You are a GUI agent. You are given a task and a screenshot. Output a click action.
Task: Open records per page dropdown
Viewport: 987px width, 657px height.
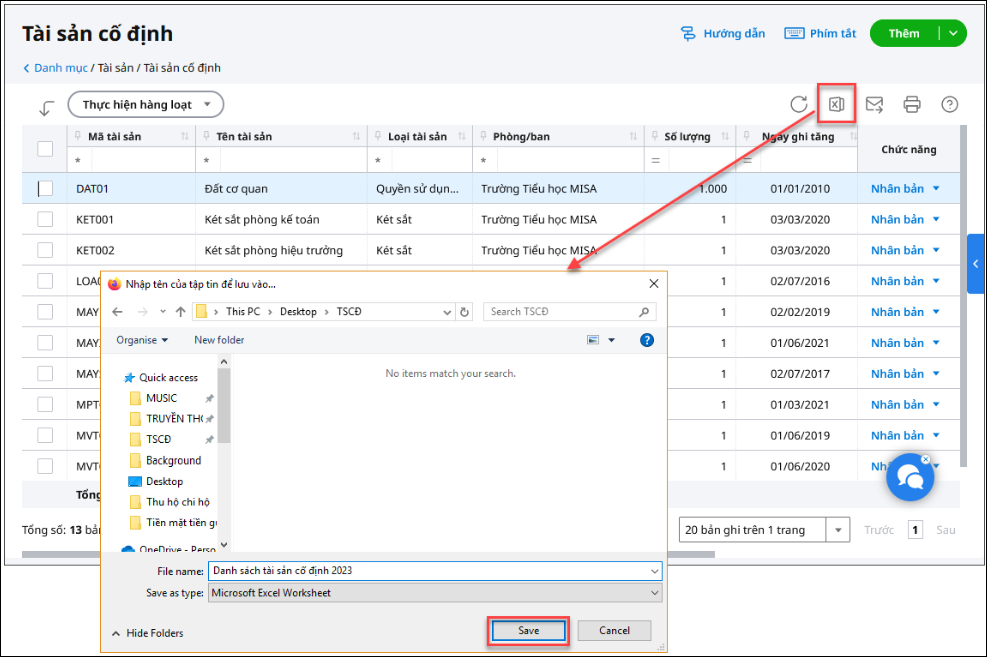(x=839, y=530)
